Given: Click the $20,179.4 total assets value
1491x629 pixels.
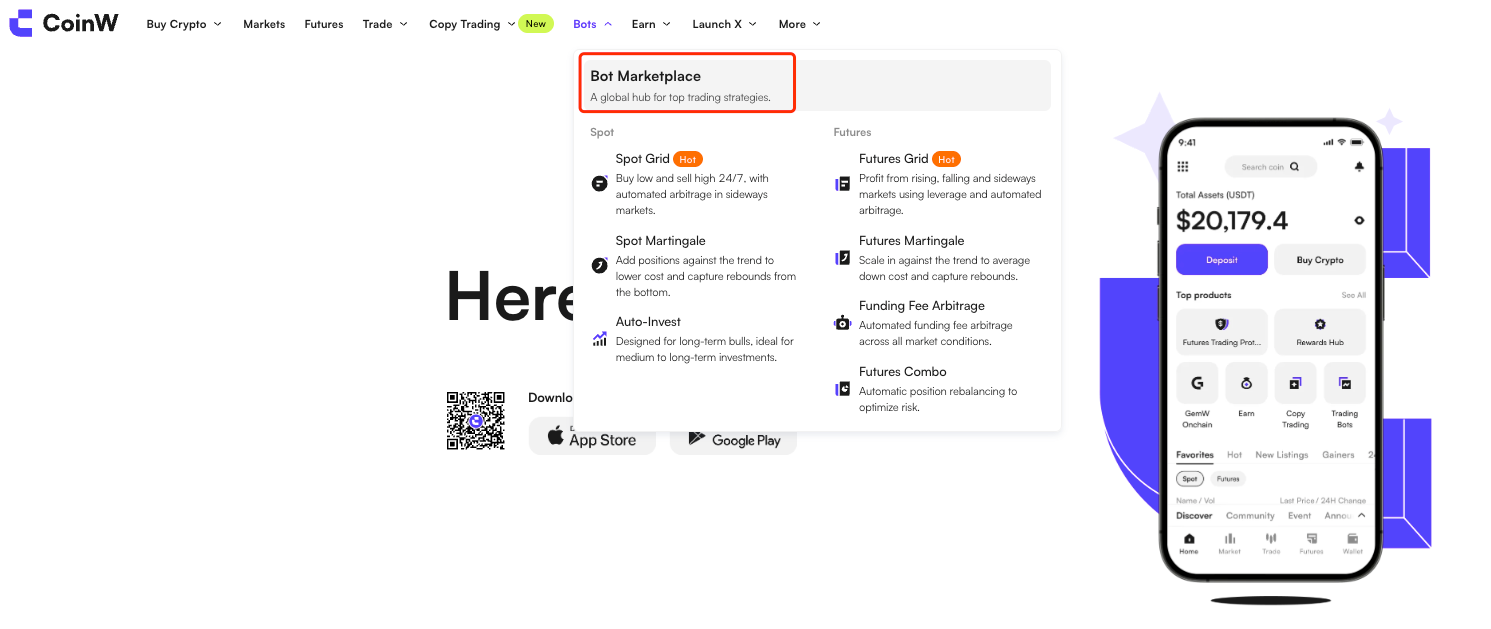Looking at the screenshot, I should point(1232,220).
